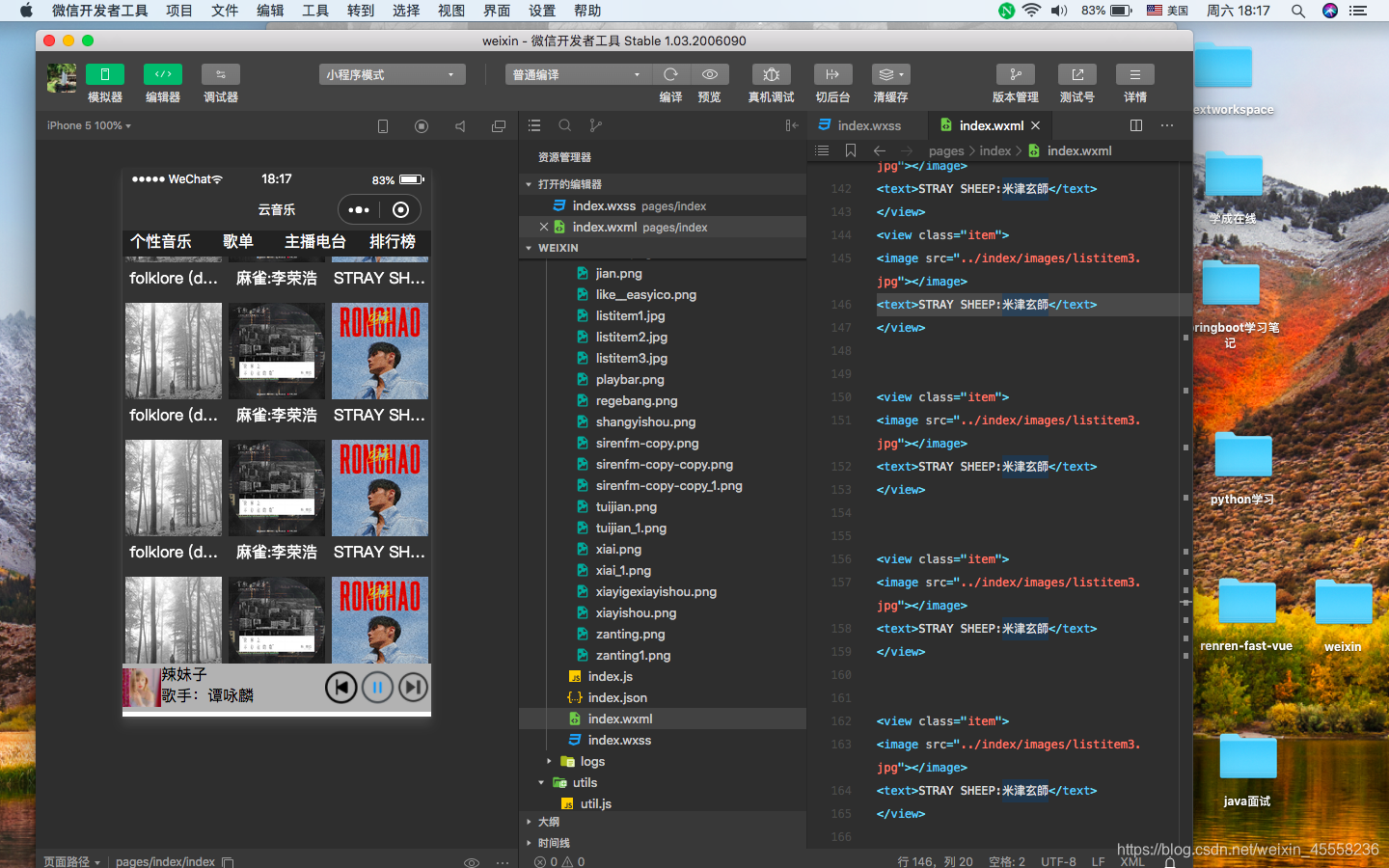
Task: Open the 小程序模式 mode dropdown
Action: click(x=392, y=74)
